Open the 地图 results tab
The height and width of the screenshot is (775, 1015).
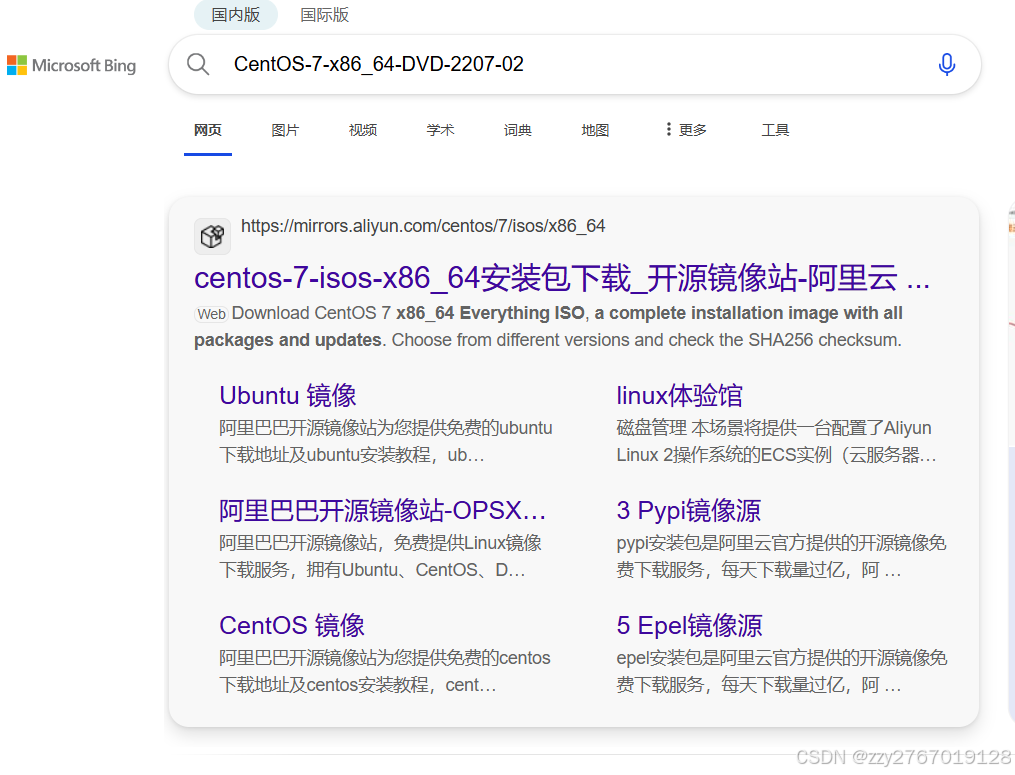pos(595,130)
